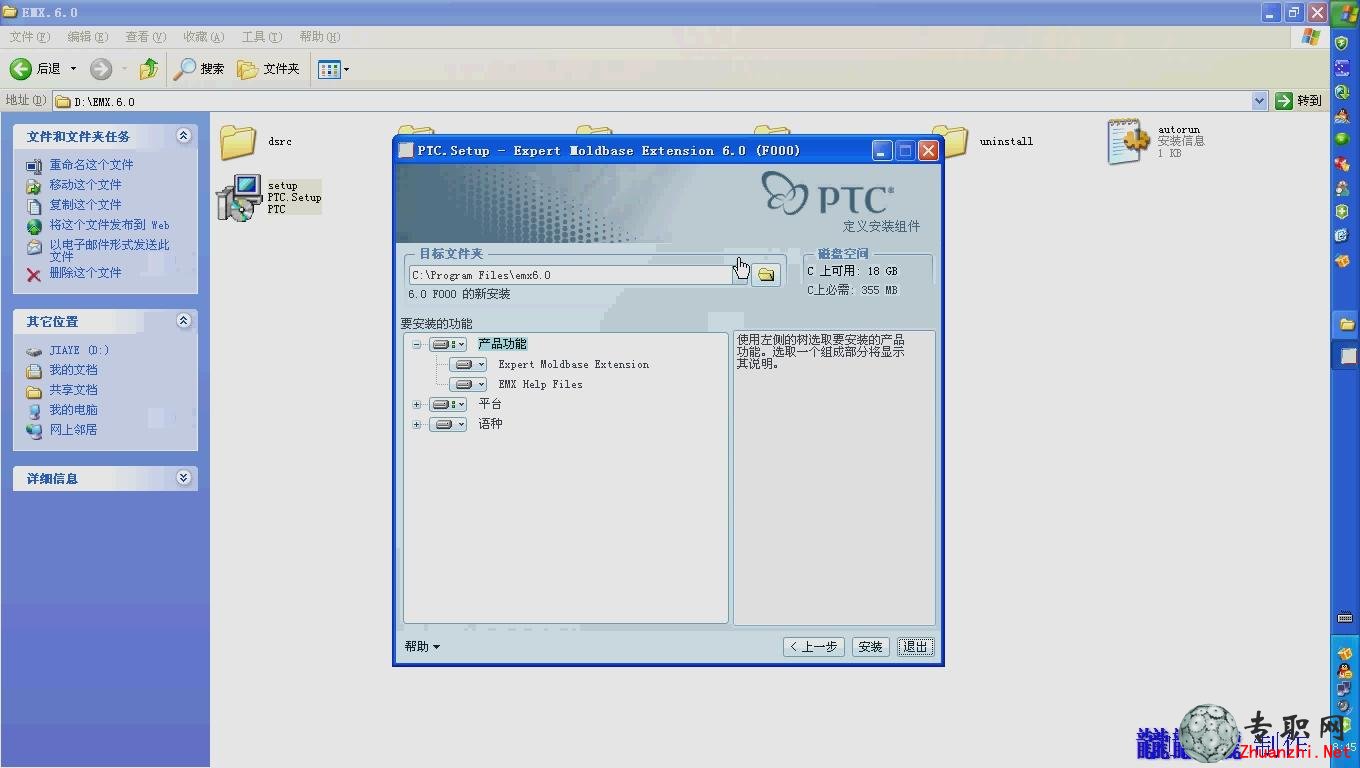Open 网上邻居 link in sidebar
The image size is (1360, 768).
(x=73, y=430)
